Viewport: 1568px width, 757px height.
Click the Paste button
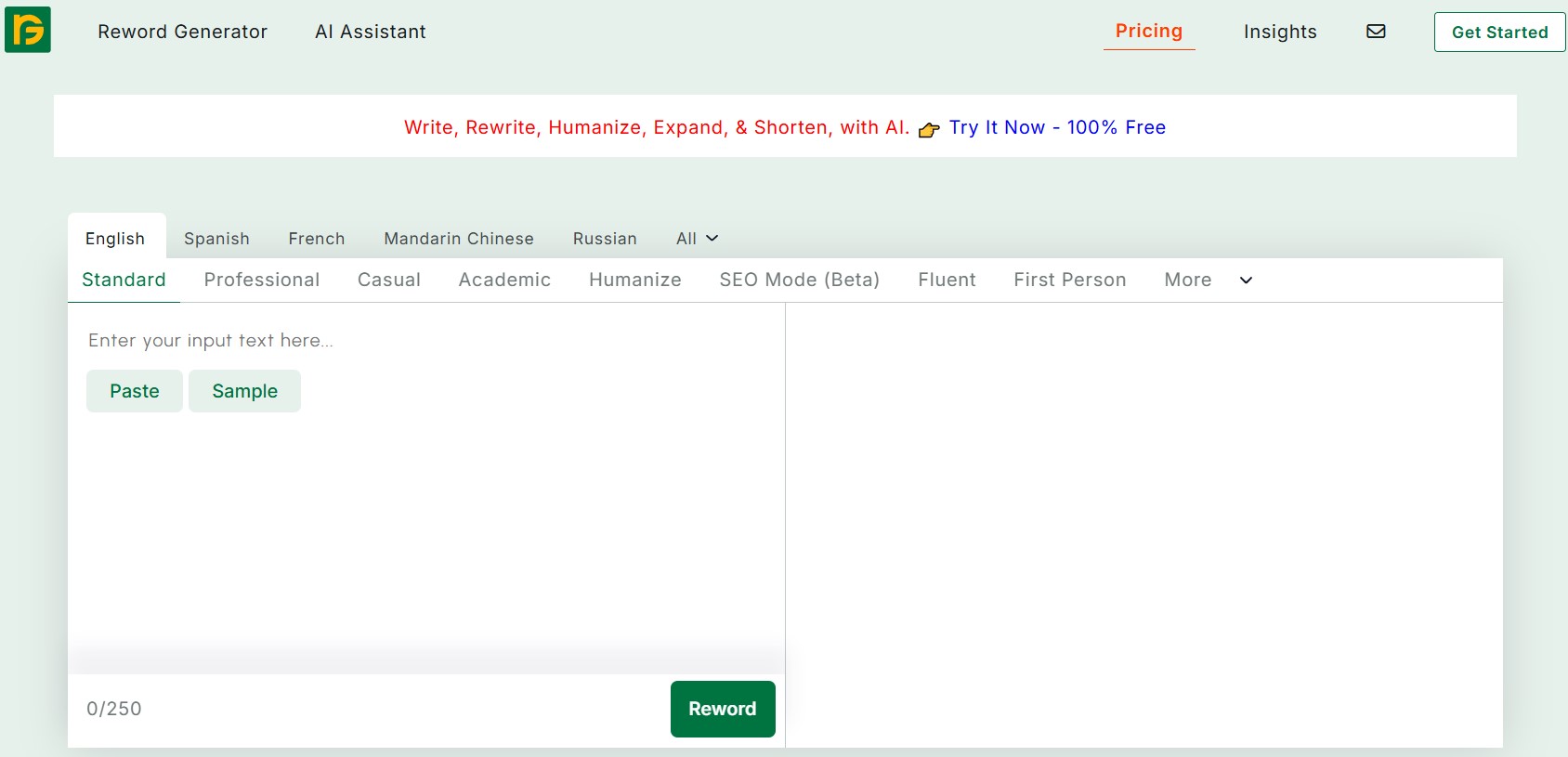[x=135, y=391]
